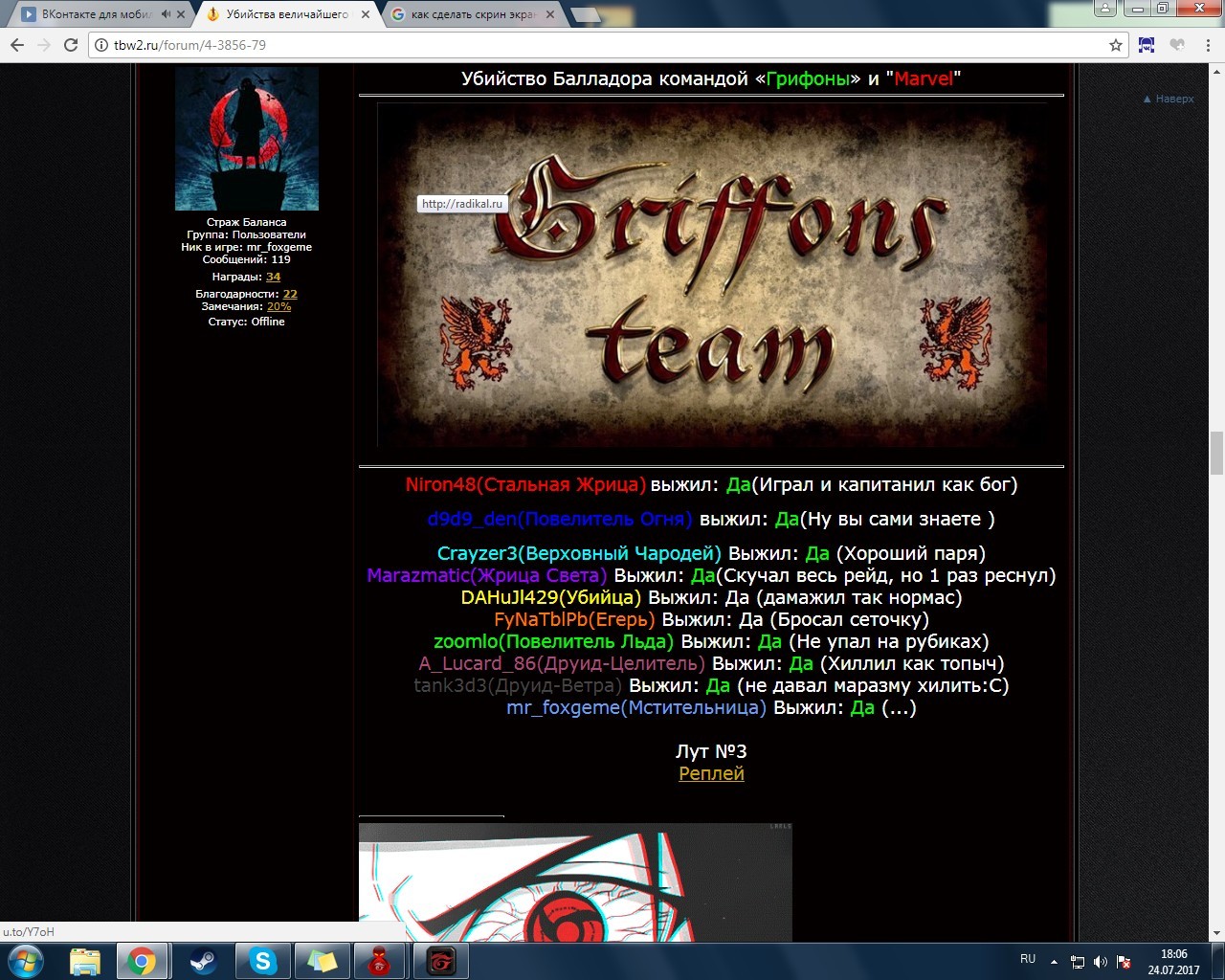The width and height of the screenshot is (1225, 980).
Task: Open a new browser tab
Action: pos(586,15)
